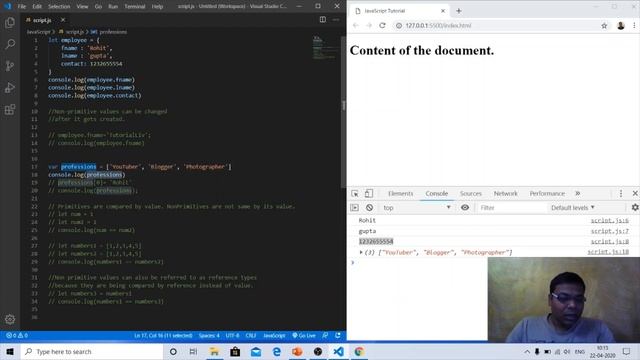Screen dimensions: 640x360
Task: Open a new Chrome tab
Action: pos(459,11)
